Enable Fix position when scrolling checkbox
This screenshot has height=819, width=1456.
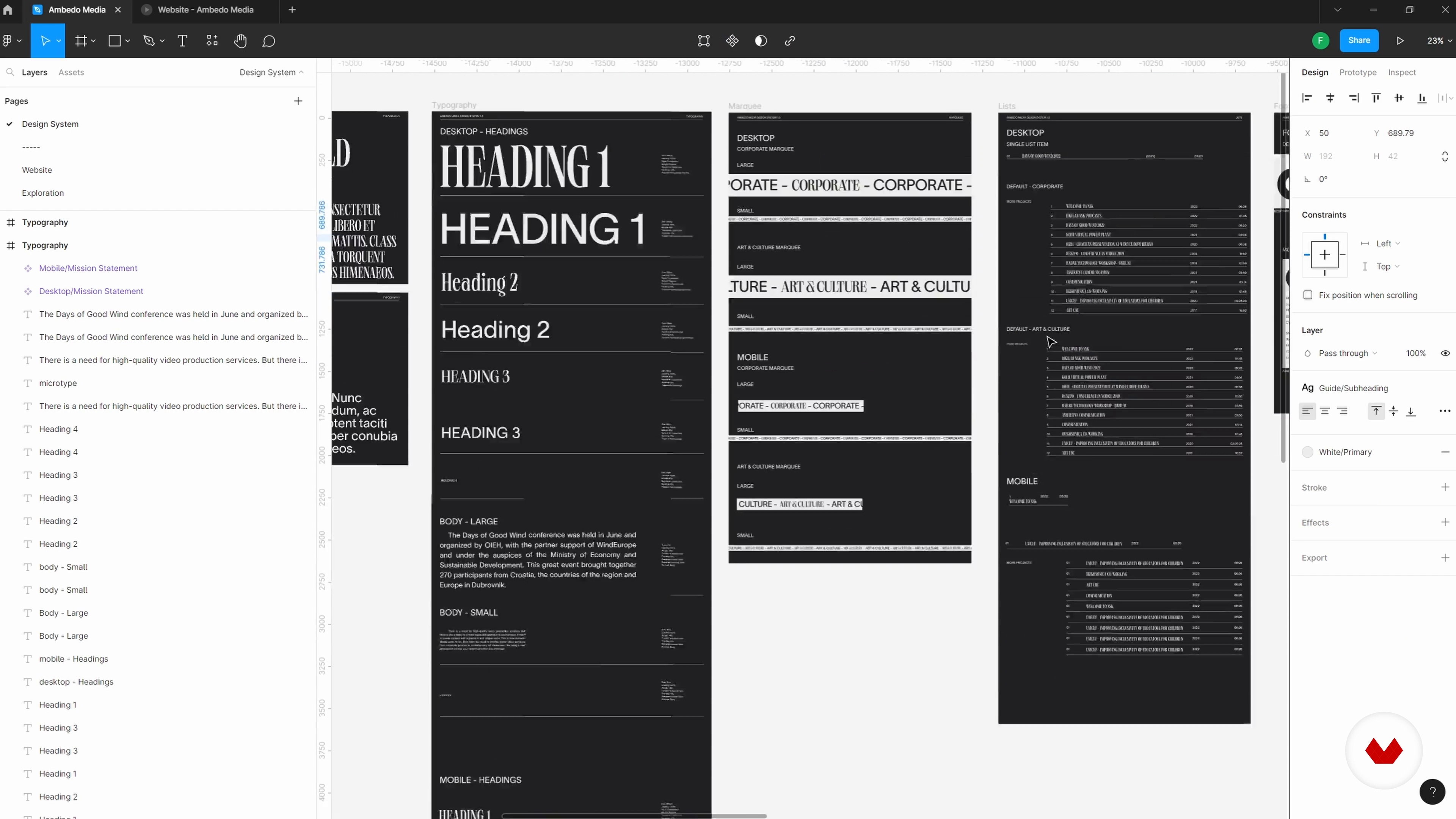click(x=1308, y=295)
